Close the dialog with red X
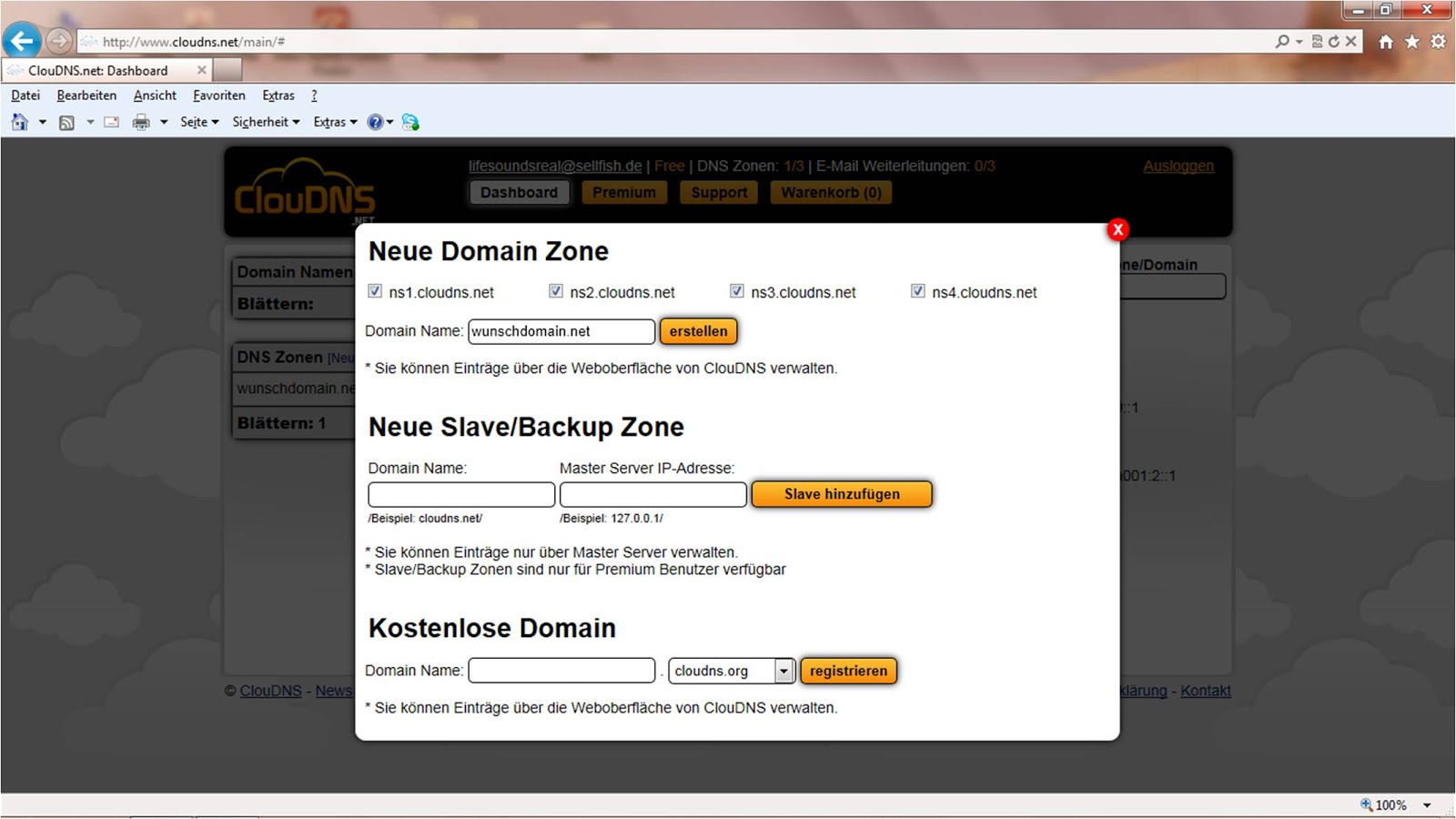This screenshot has width=1456, height=819. click(1117, 229)
